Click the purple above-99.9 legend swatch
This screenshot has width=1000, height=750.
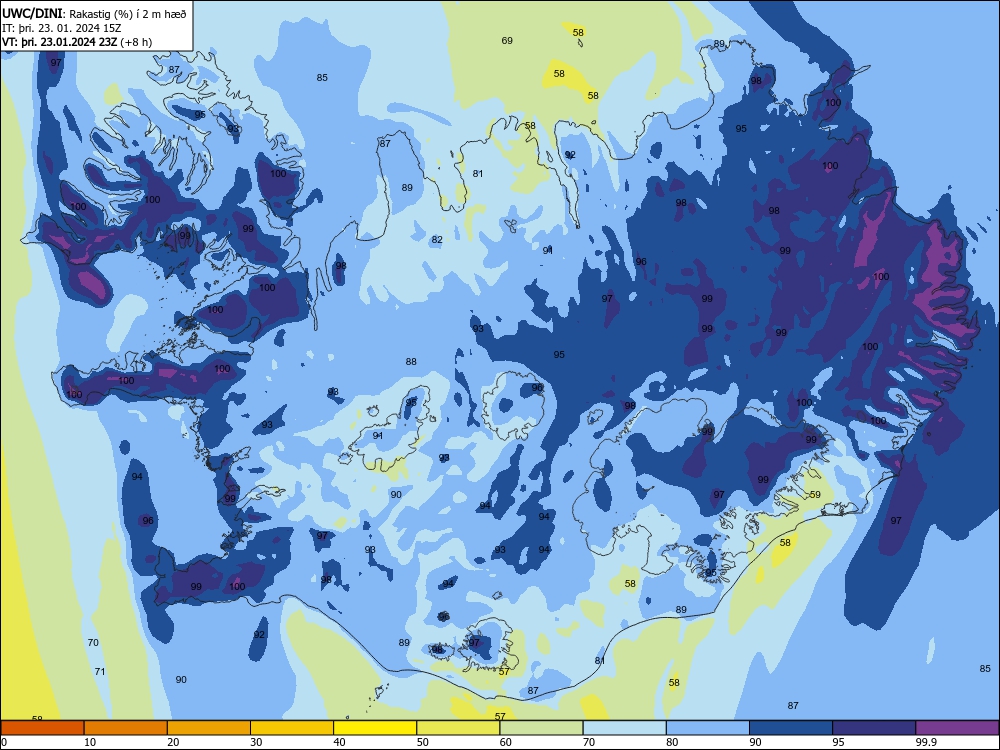click(957, 728)
